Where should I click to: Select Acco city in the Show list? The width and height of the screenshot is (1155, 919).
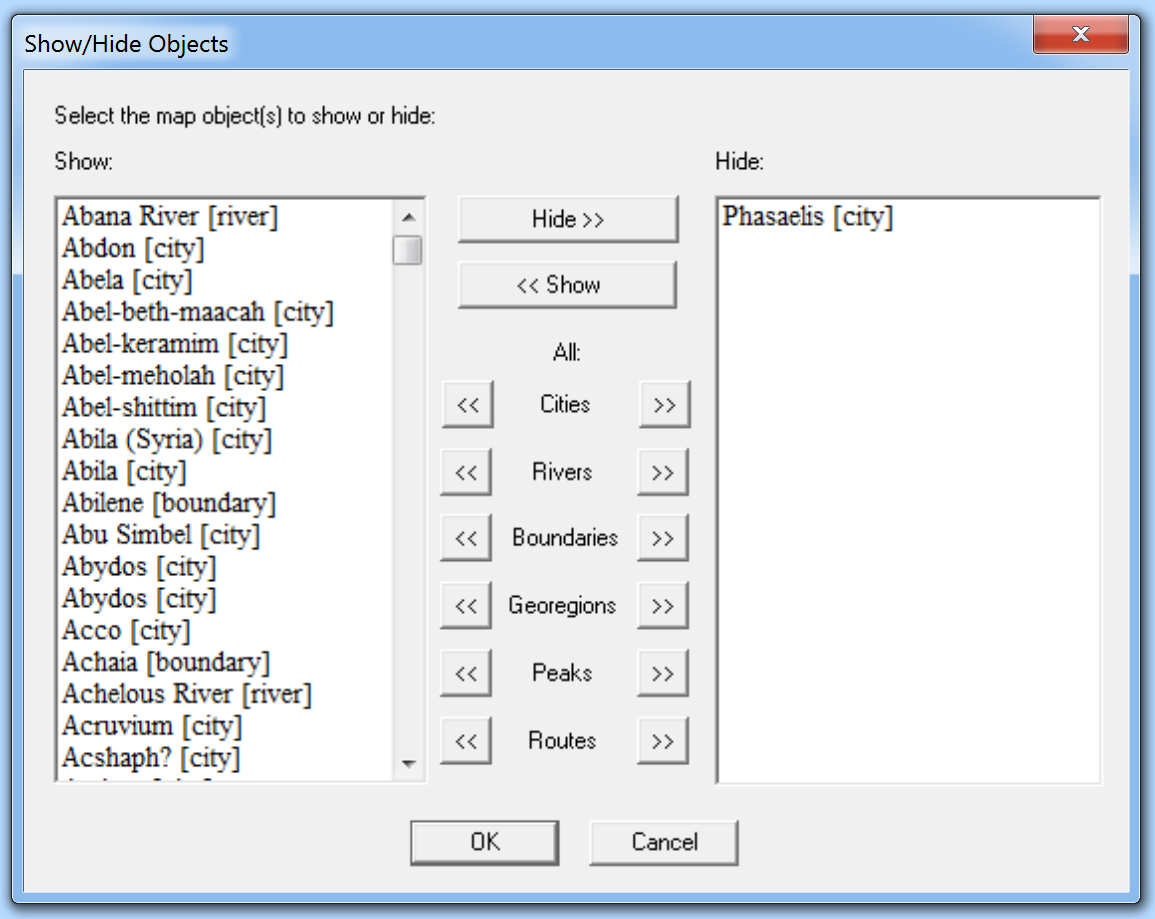(126, 630)
